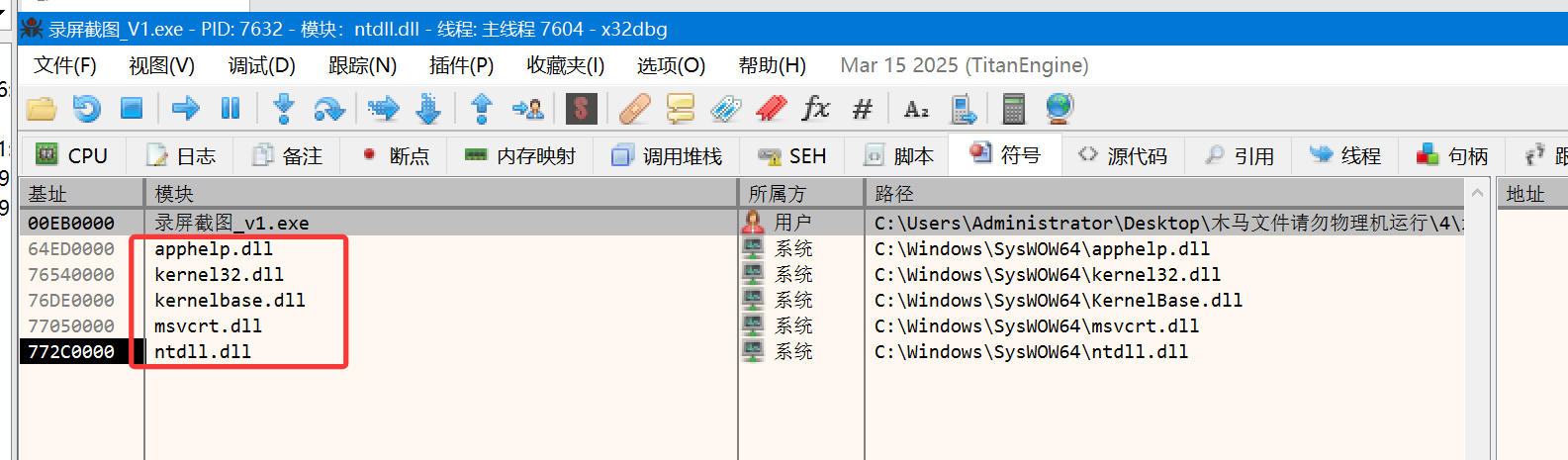Switch to the 源代码 tab

tap(1123, 155)
